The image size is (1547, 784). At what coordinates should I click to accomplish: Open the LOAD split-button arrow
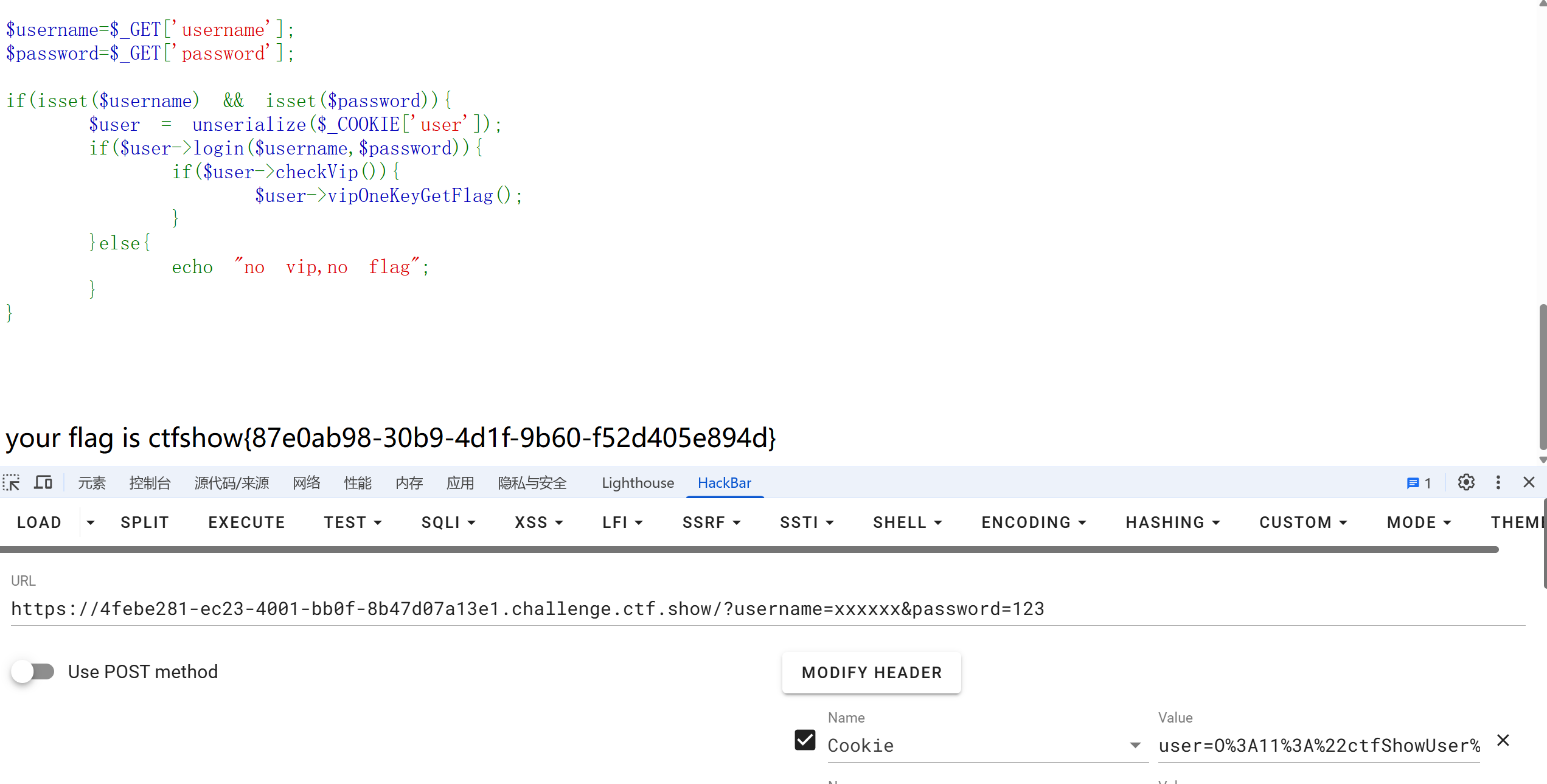tap(91, 522)
